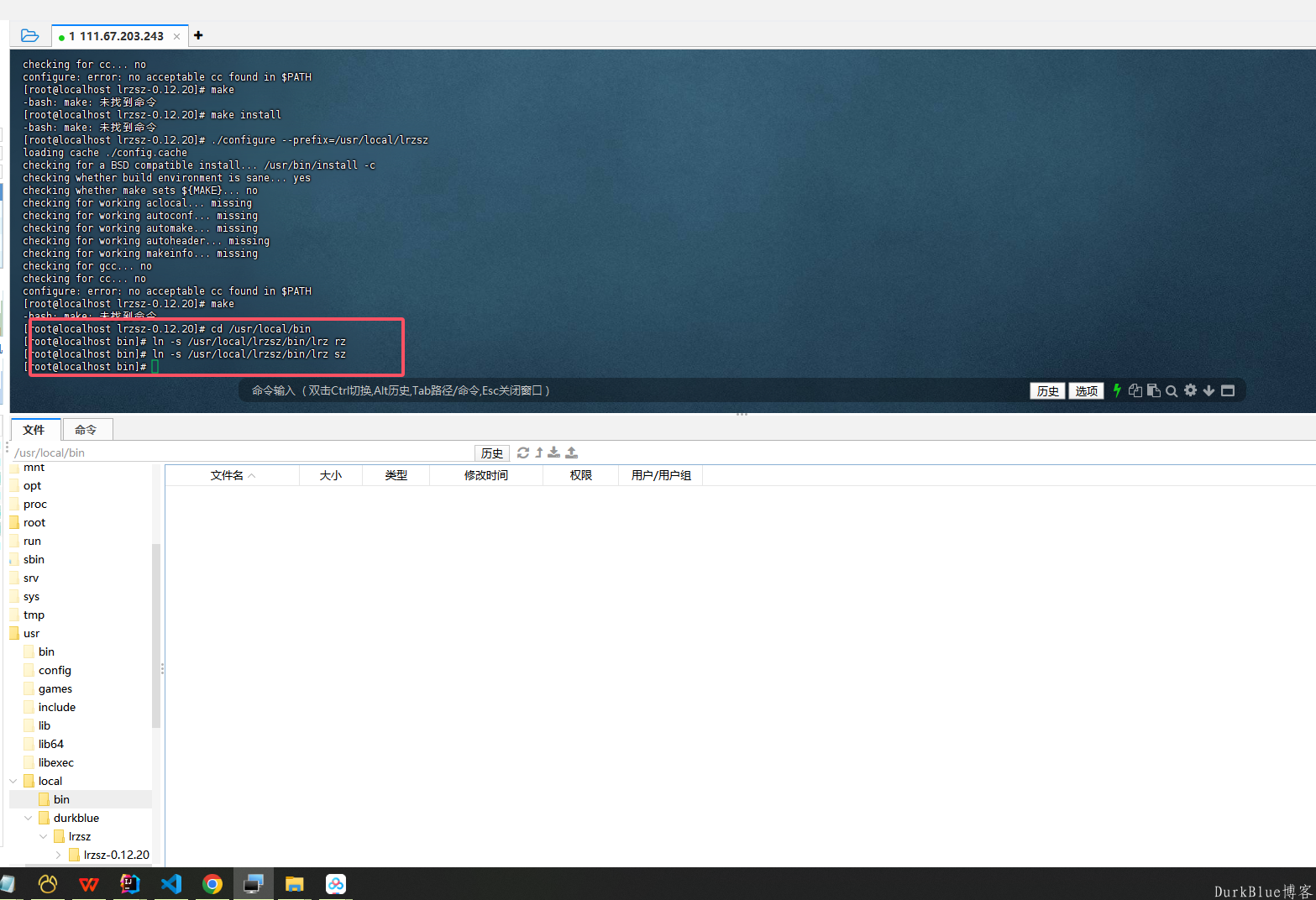Close the 111.67.203.243 session tab
The height and width of the screenshot is (900, 1316).
click(x=176, y=36)
